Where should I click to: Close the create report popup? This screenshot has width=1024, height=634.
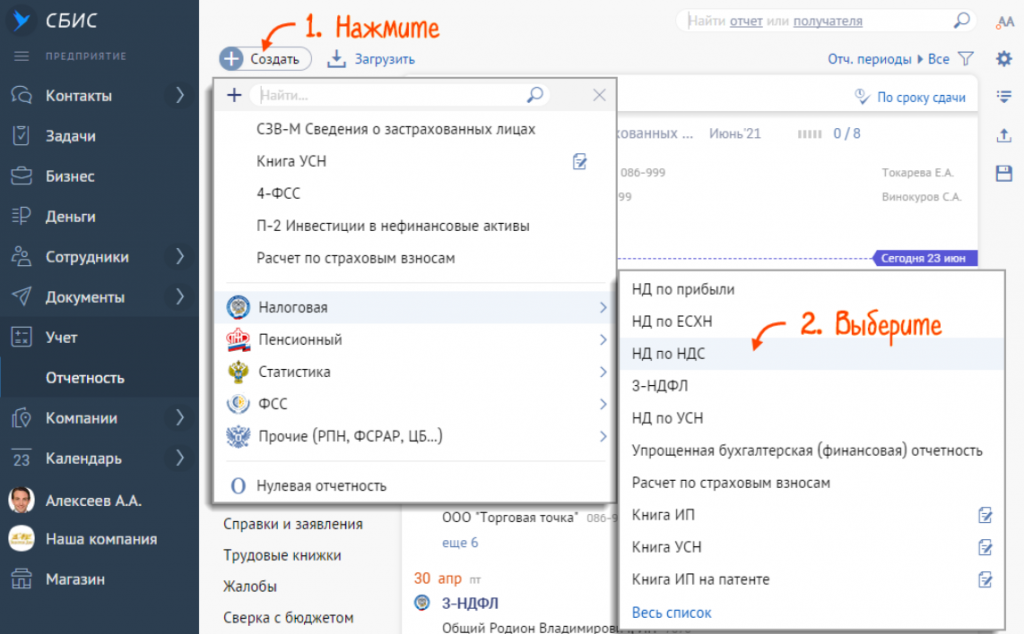(600, 95)
